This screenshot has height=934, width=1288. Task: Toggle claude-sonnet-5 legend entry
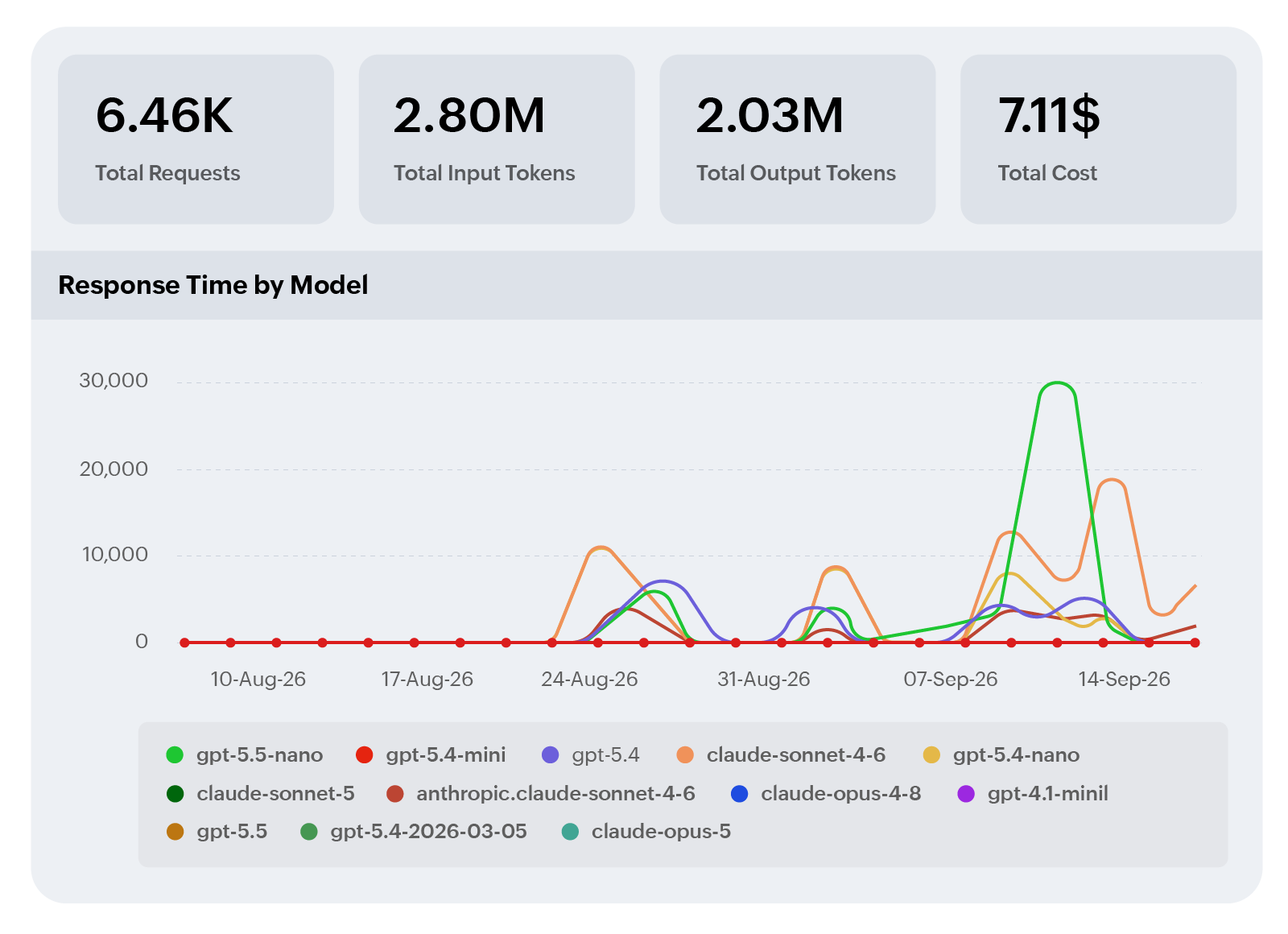coord(260,793)
